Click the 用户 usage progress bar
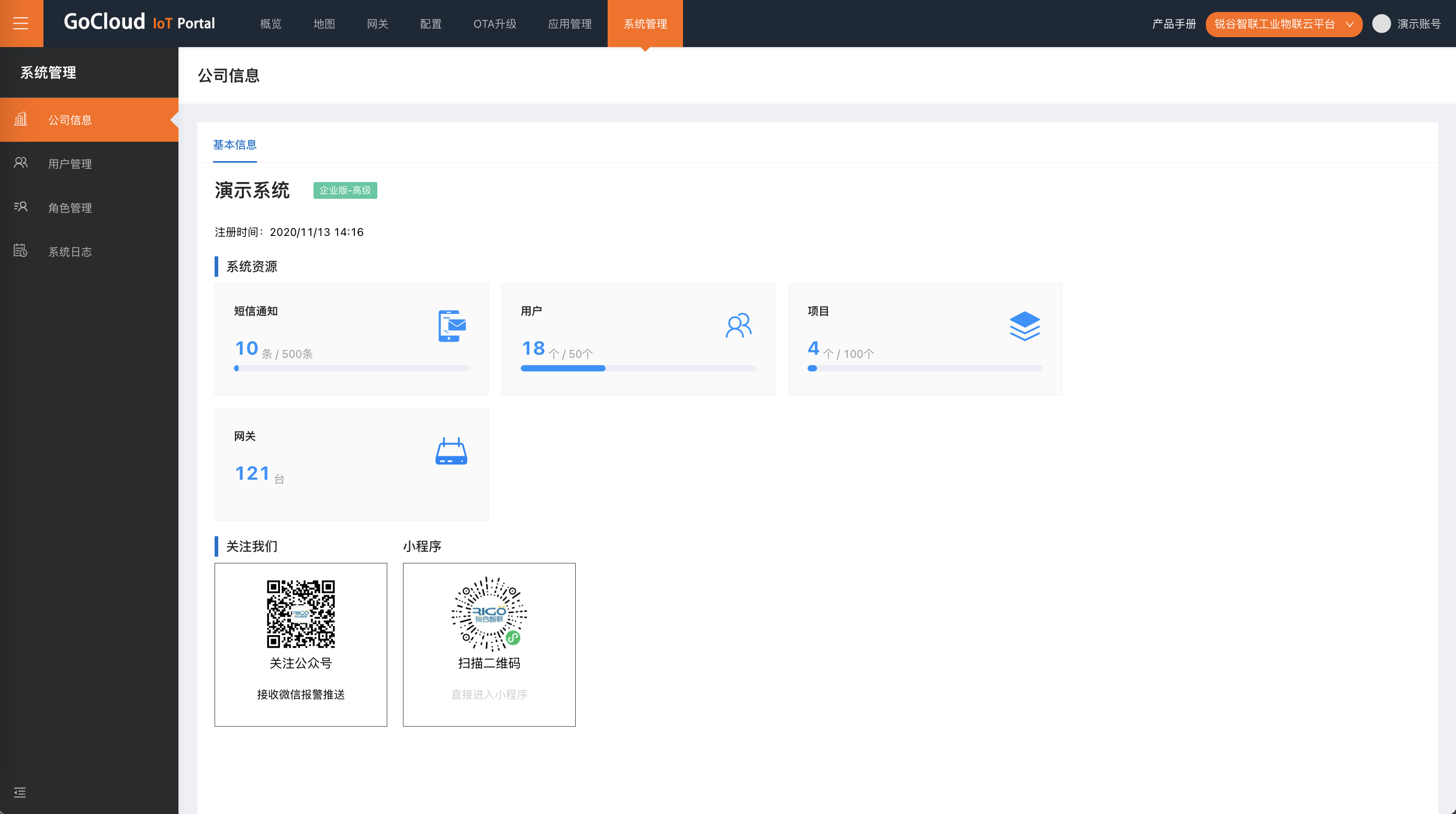1456x814 pixels. coord(637,368)
